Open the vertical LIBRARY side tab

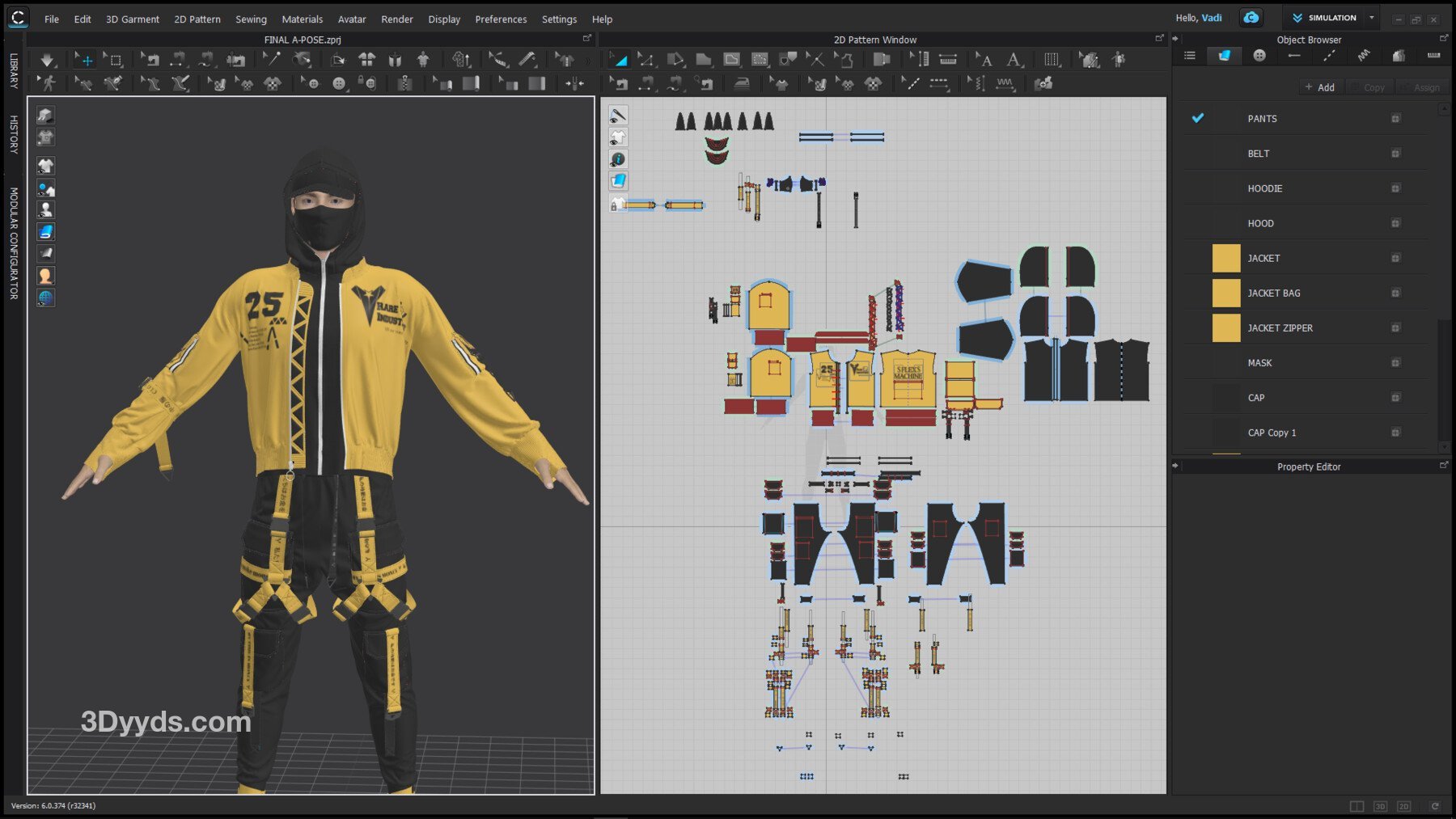[14, 70]
